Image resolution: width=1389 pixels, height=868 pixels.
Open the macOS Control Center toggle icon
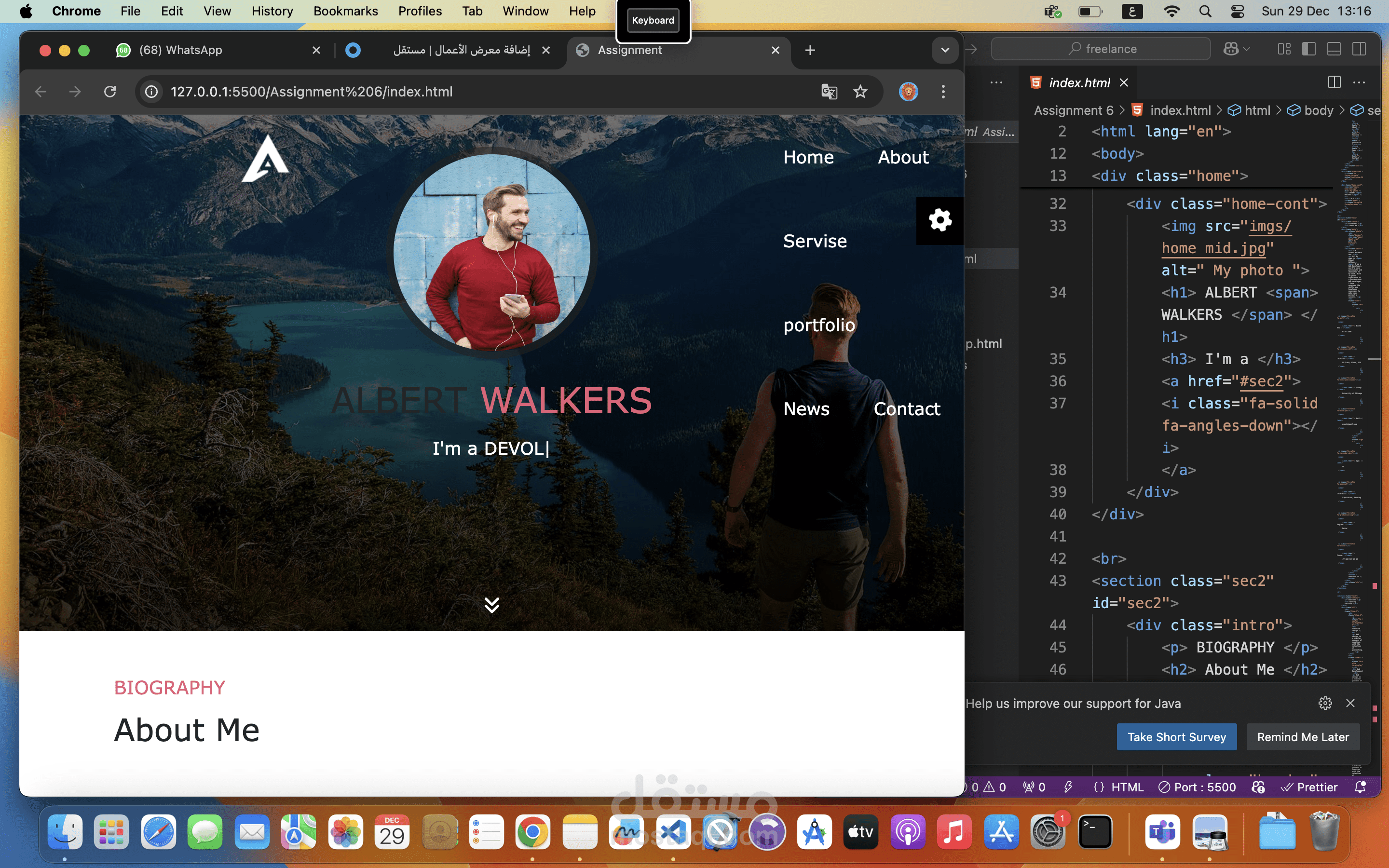(x=1238, y=12)
